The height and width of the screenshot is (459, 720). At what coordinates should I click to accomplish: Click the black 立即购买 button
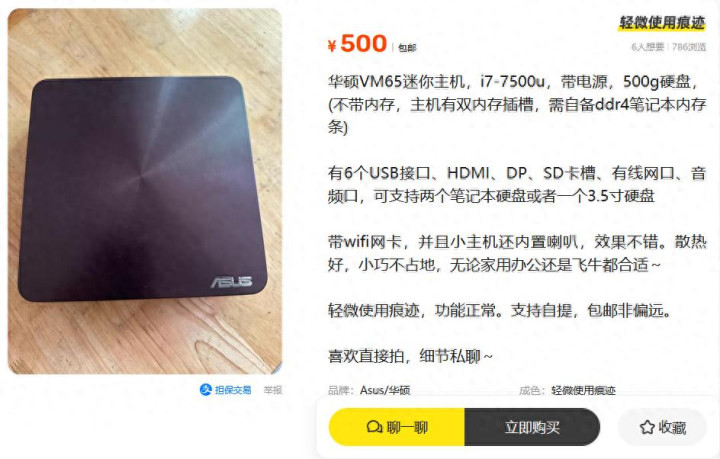[532, 427]
